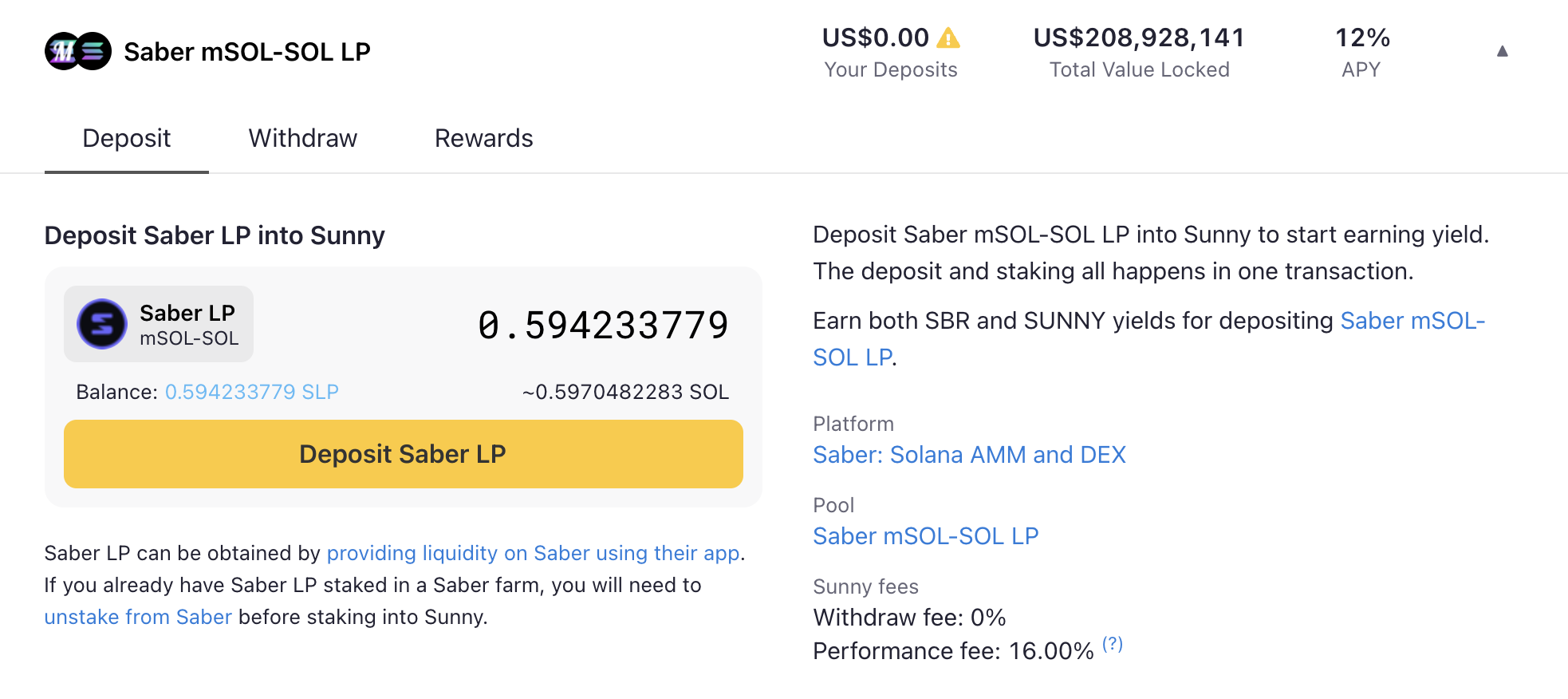Select the Deposit tab
This screenshot has width=1568, height=699.
tap(127, 138)
